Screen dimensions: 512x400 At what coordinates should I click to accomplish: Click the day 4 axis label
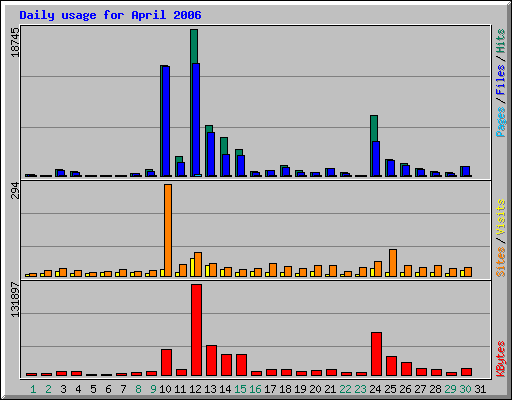click(78, 389)
